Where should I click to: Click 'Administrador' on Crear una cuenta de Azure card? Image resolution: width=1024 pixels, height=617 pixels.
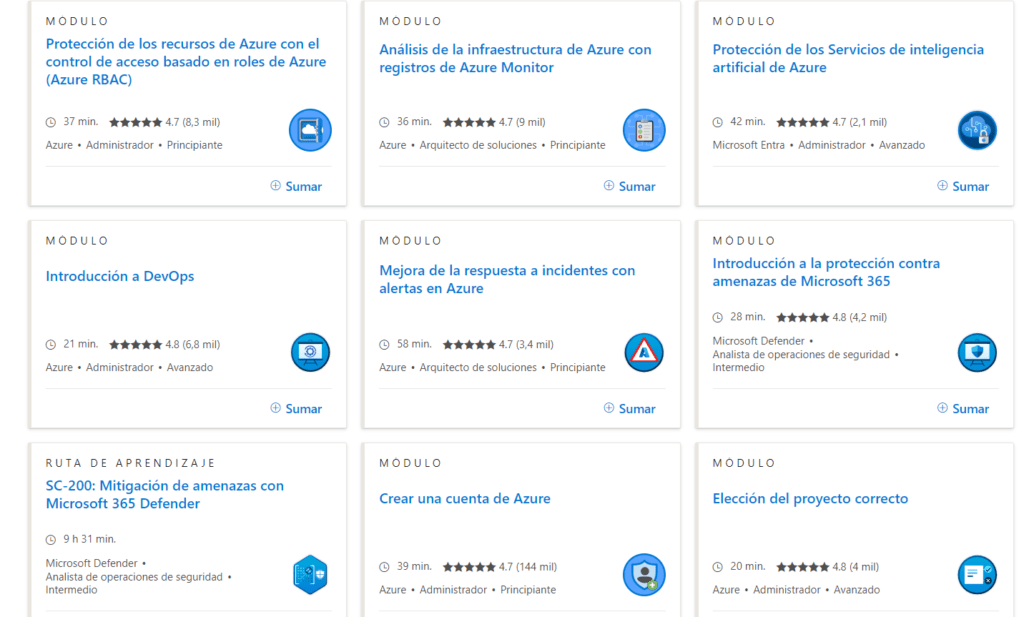click(x=453, y=590)
